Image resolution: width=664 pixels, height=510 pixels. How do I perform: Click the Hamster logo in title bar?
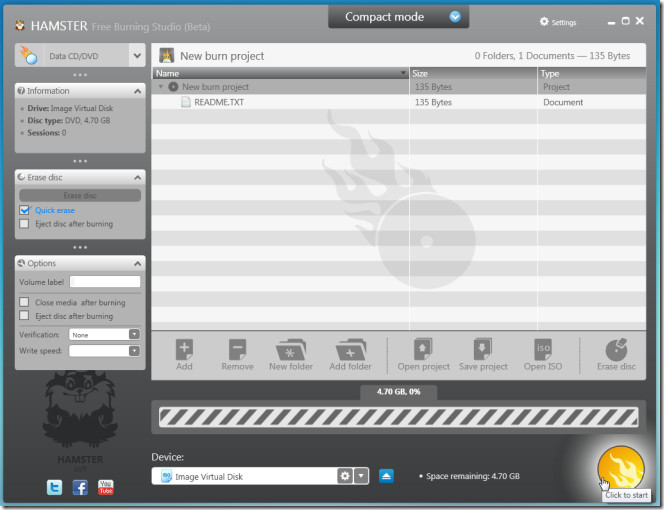(20, 26)
